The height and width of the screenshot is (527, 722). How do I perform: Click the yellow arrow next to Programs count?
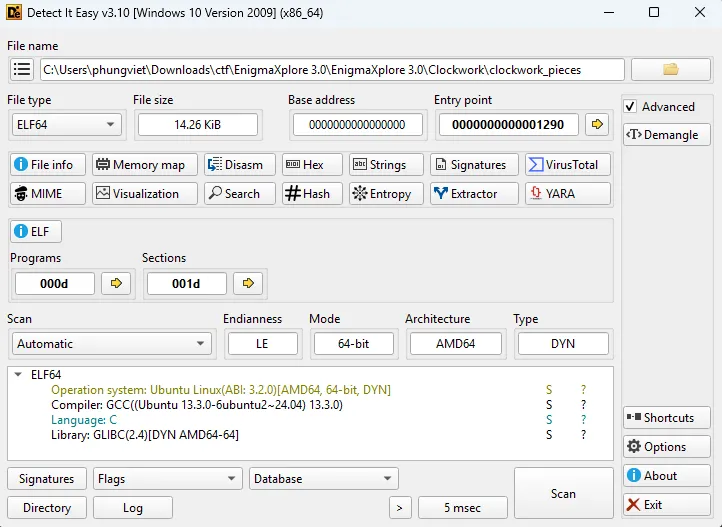point(117,284)
